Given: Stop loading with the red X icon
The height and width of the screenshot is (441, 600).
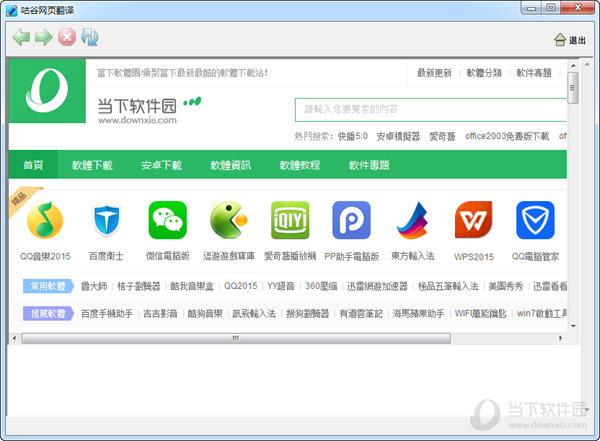Looking at the screenshot, I should coord(67,37).
